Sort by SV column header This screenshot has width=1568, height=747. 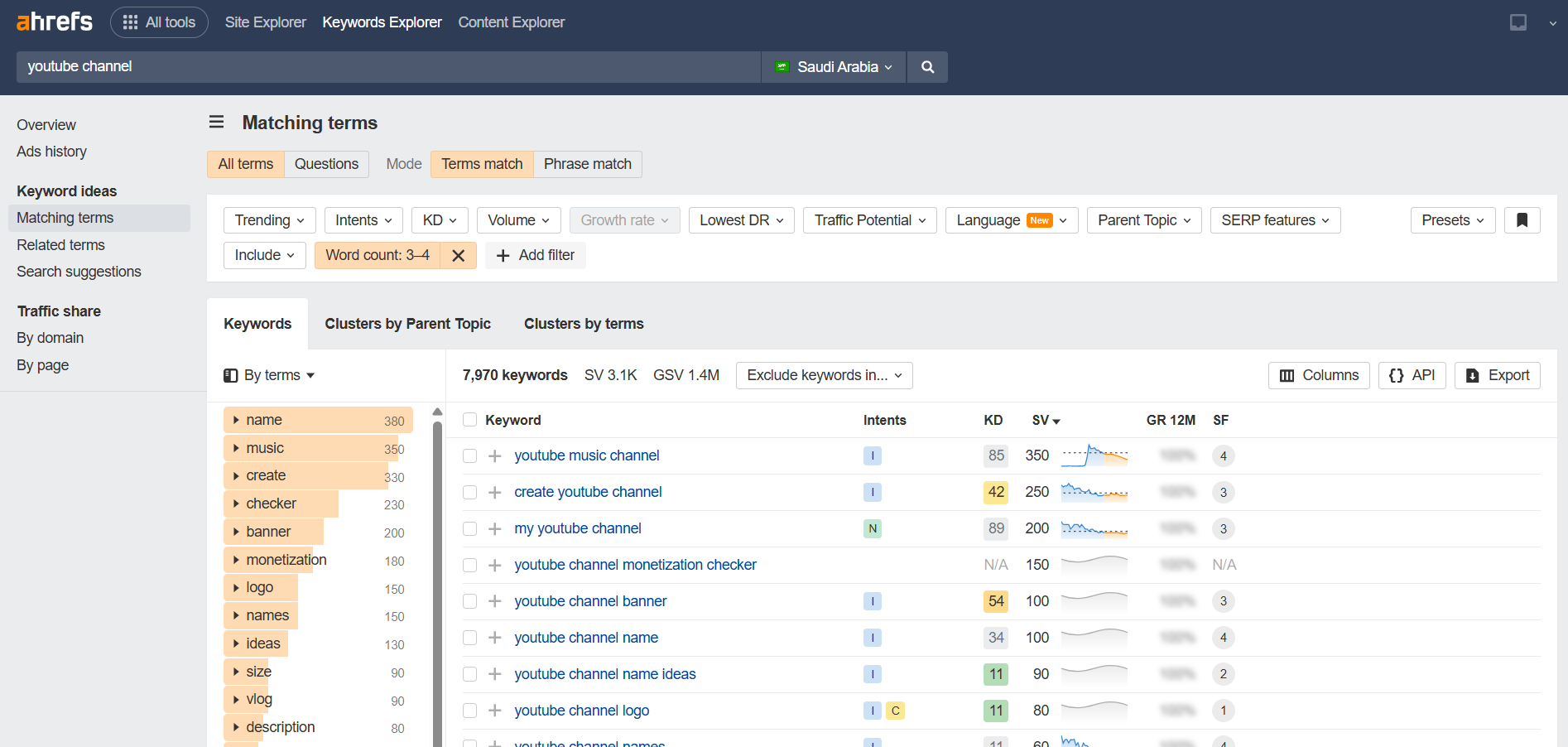click(1046, 421)
